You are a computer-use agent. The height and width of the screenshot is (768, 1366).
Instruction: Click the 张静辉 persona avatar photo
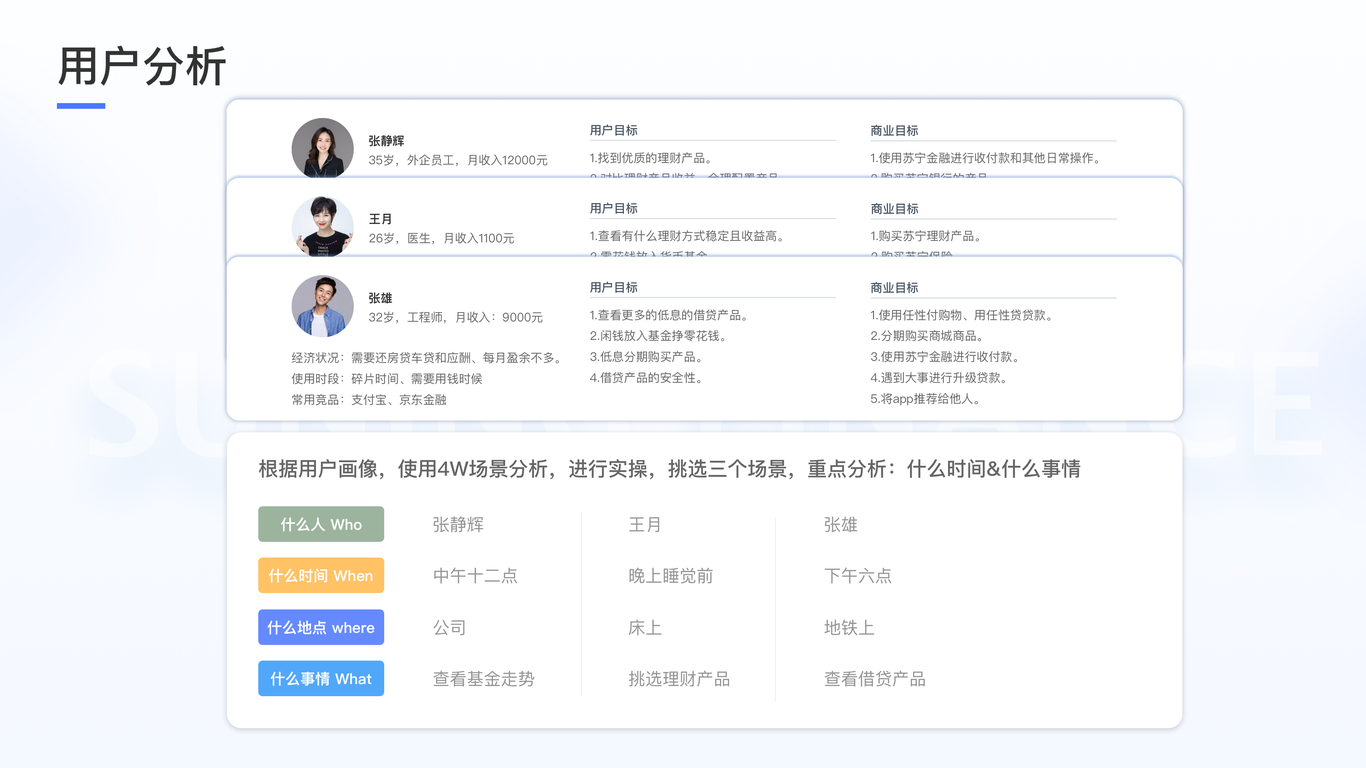pyautogui.click(x=322, y=148)
